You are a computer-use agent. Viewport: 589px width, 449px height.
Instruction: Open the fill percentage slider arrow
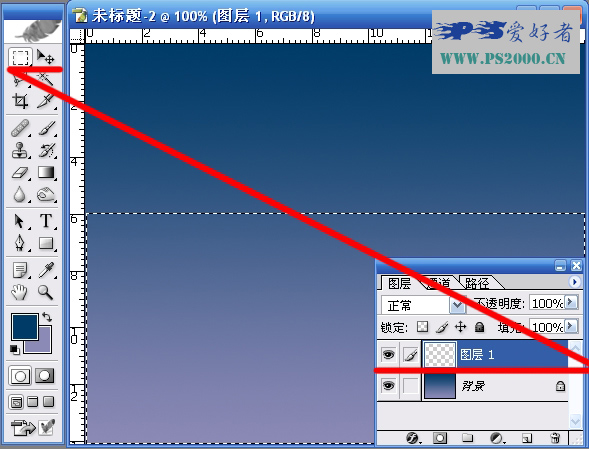click(x=571, y=326)
